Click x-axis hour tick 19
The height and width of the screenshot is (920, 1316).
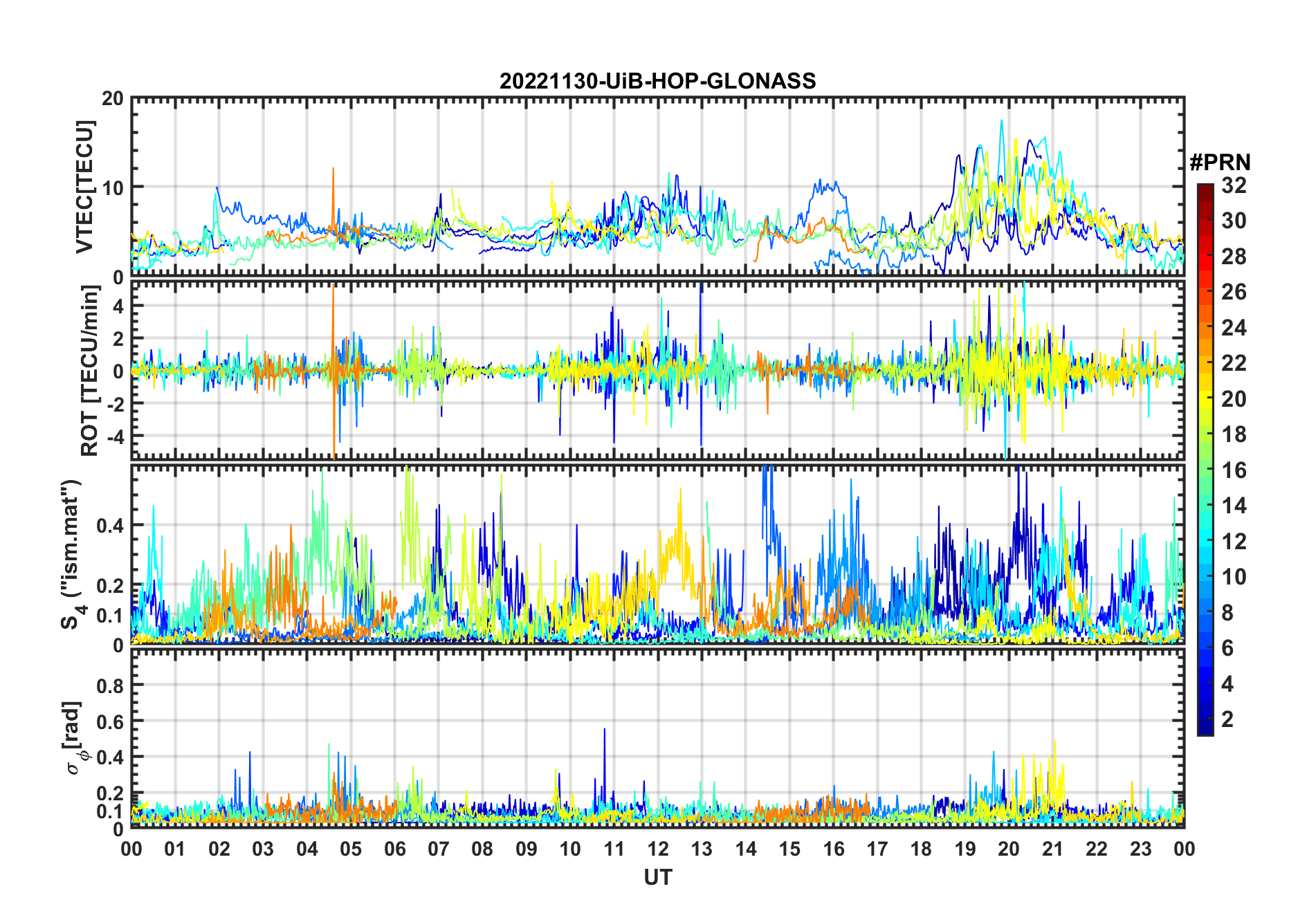tap(965, 849)
